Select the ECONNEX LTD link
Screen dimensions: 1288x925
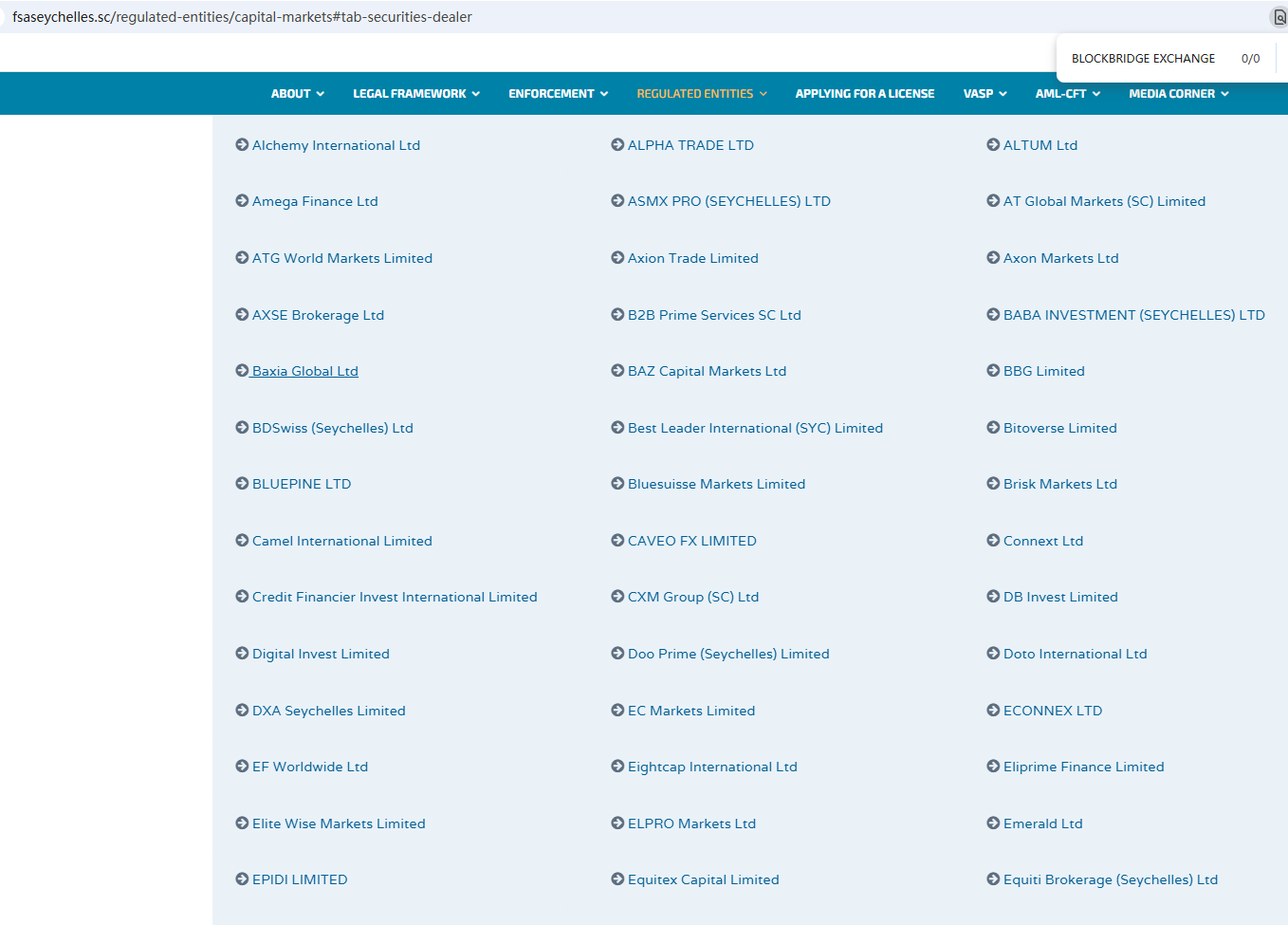click(1053, 711)
